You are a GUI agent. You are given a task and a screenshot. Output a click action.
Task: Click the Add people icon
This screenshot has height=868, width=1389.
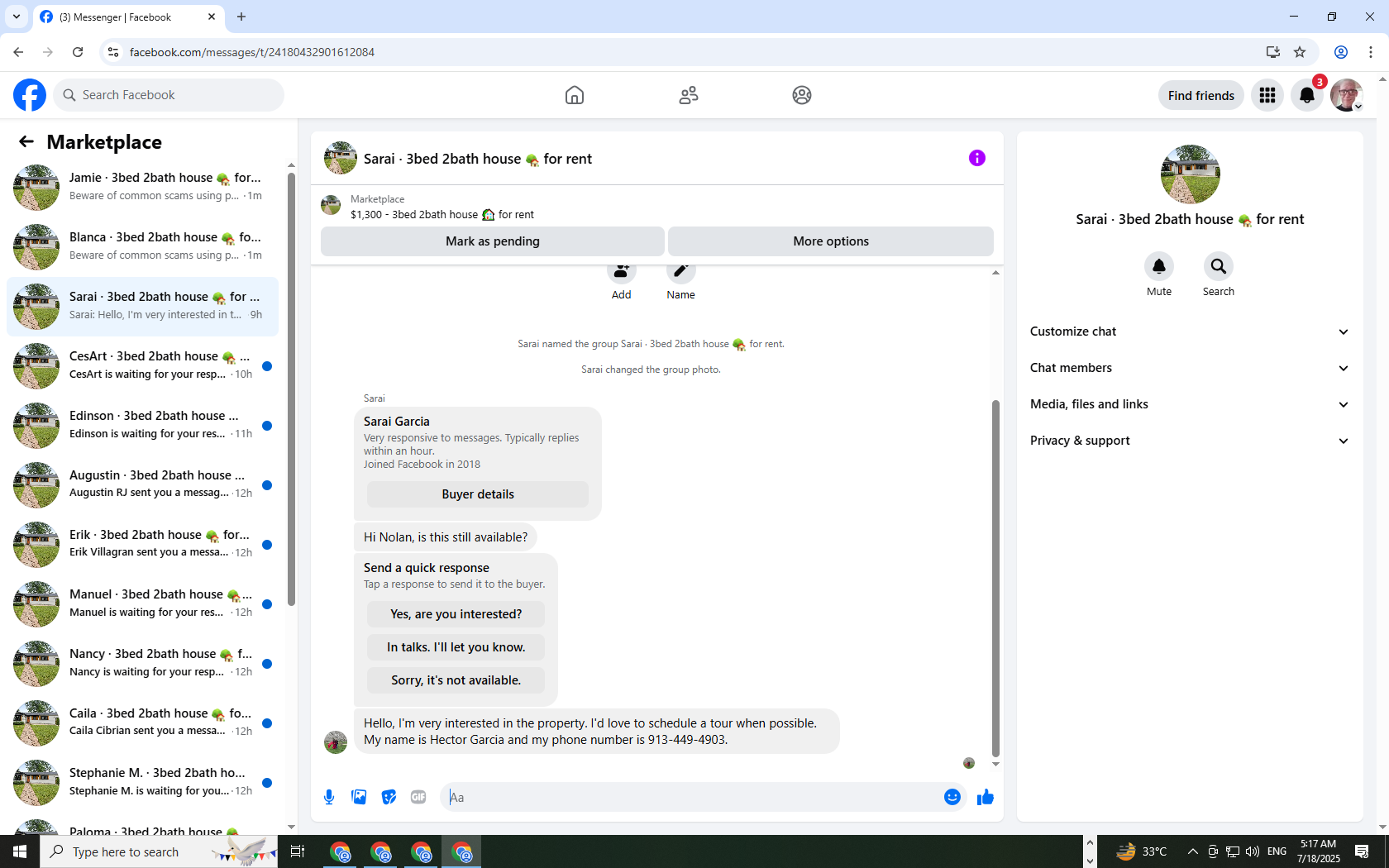tap(622, 273)
